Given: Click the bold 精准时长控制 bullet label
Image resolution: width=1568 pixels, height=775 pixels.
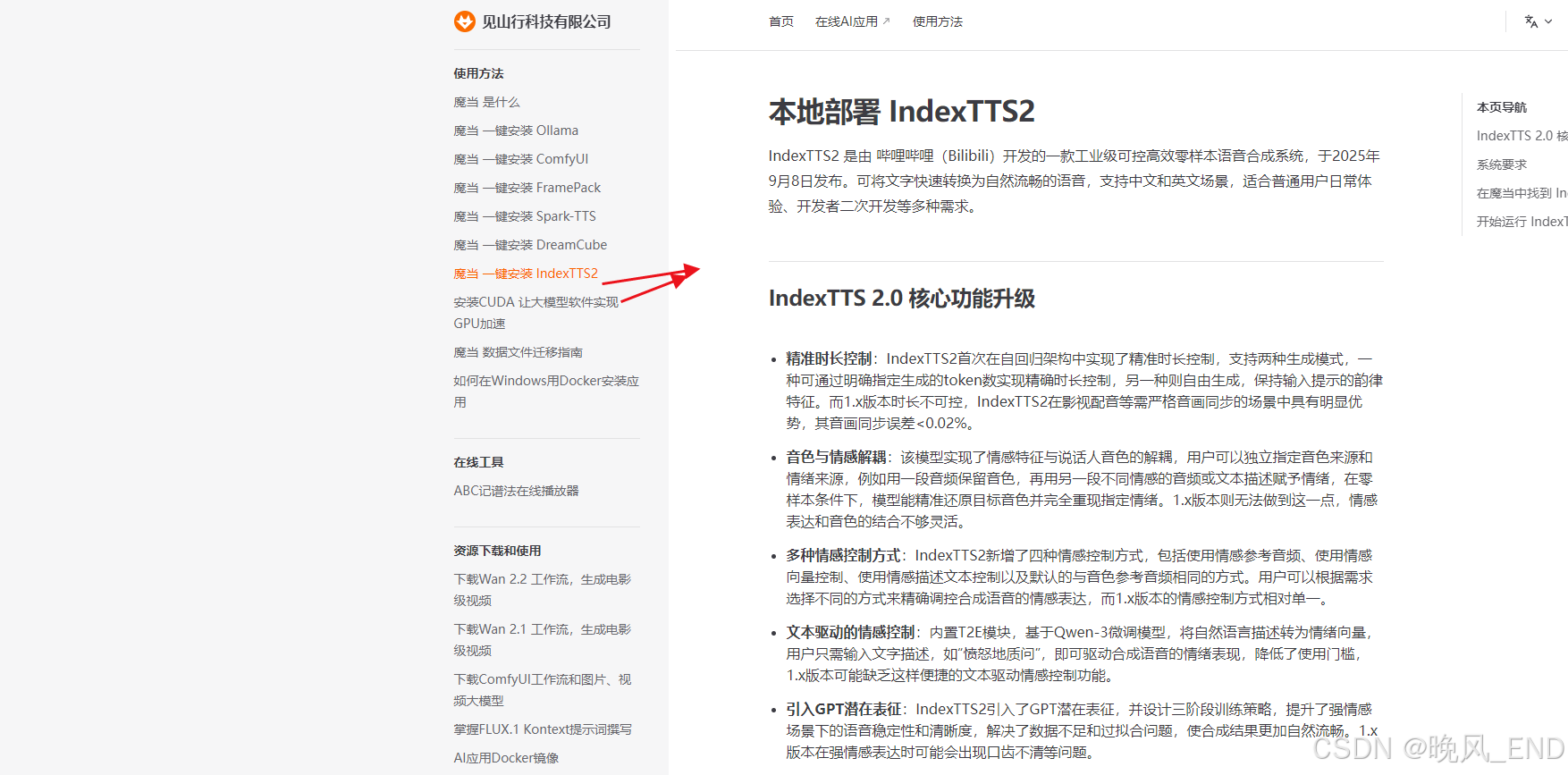Looking at the screenshot, I should 829,358.
